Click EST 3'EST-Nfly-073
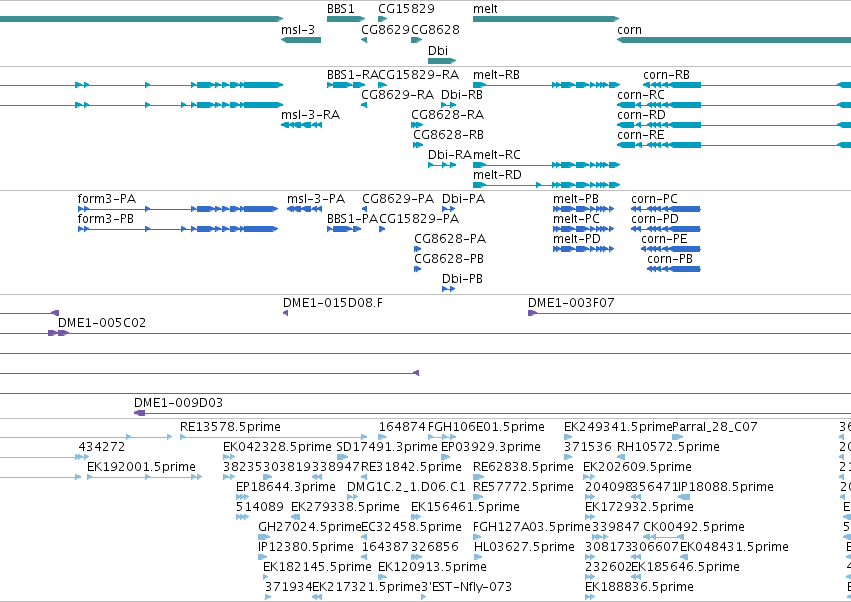Screen dimensions: 851x602 [x=466, y=588]
